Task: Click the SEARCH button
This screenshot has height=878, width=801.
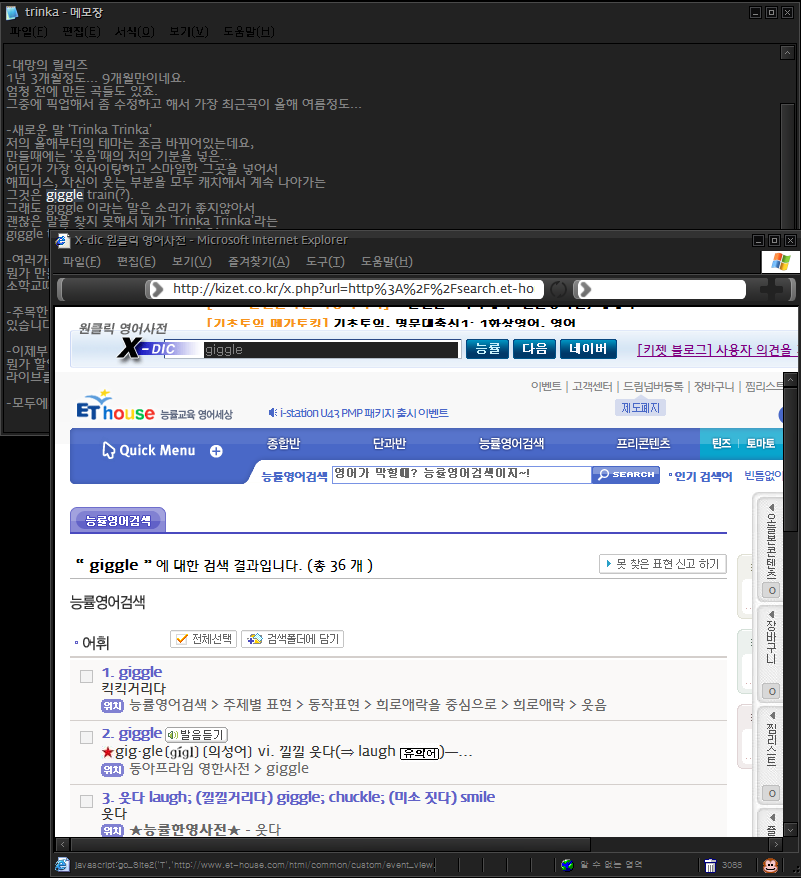Action: 626,475
